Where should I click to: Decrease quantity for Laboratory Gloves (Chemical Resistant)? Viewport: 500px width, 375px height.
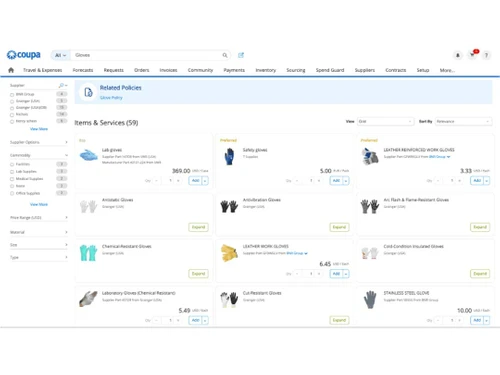point(156,320)
